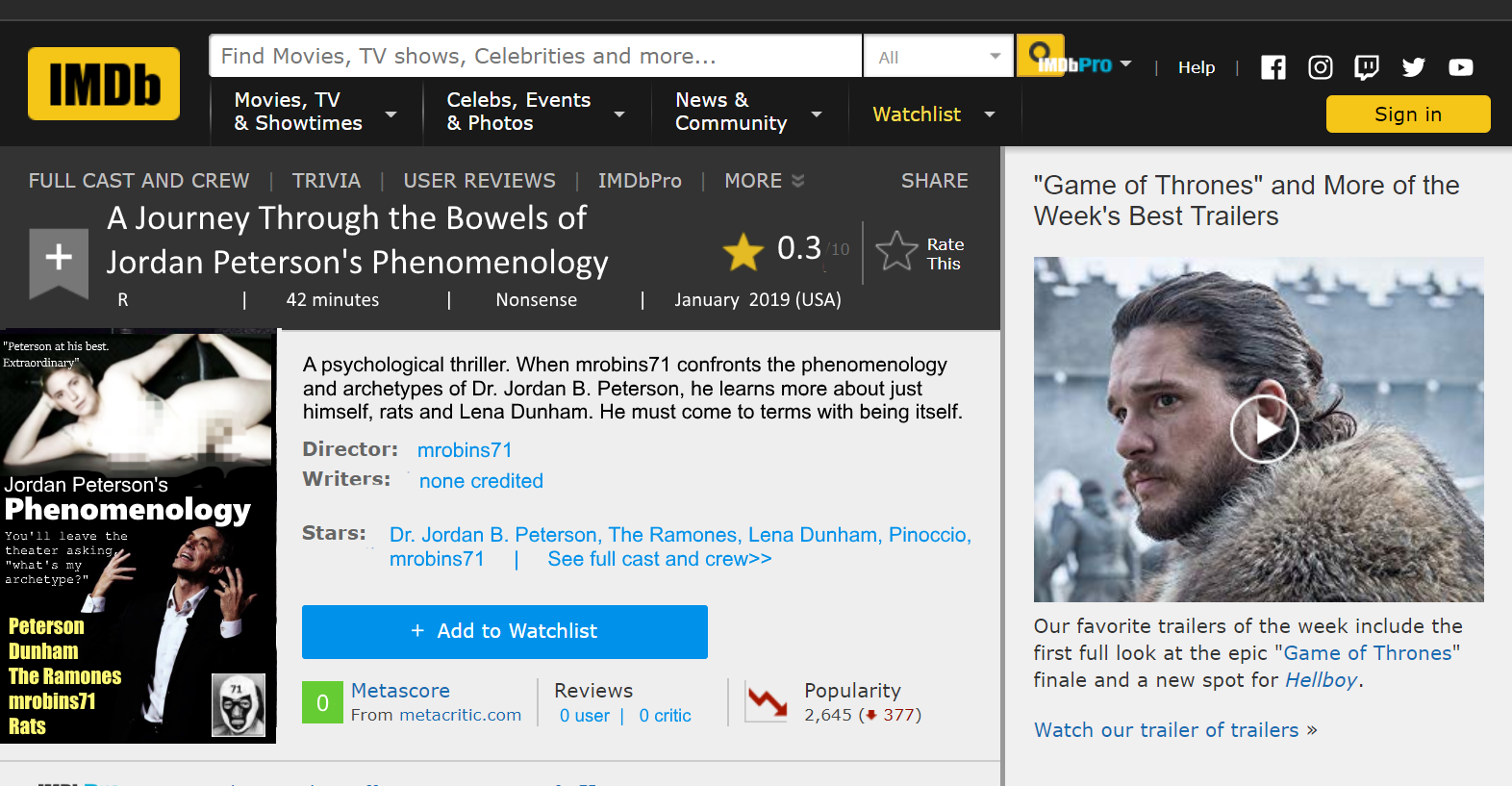Open IMDb's Instagram page icon
The width and height of the screenshot is (1512, 786).
[x=1321, y=67]
